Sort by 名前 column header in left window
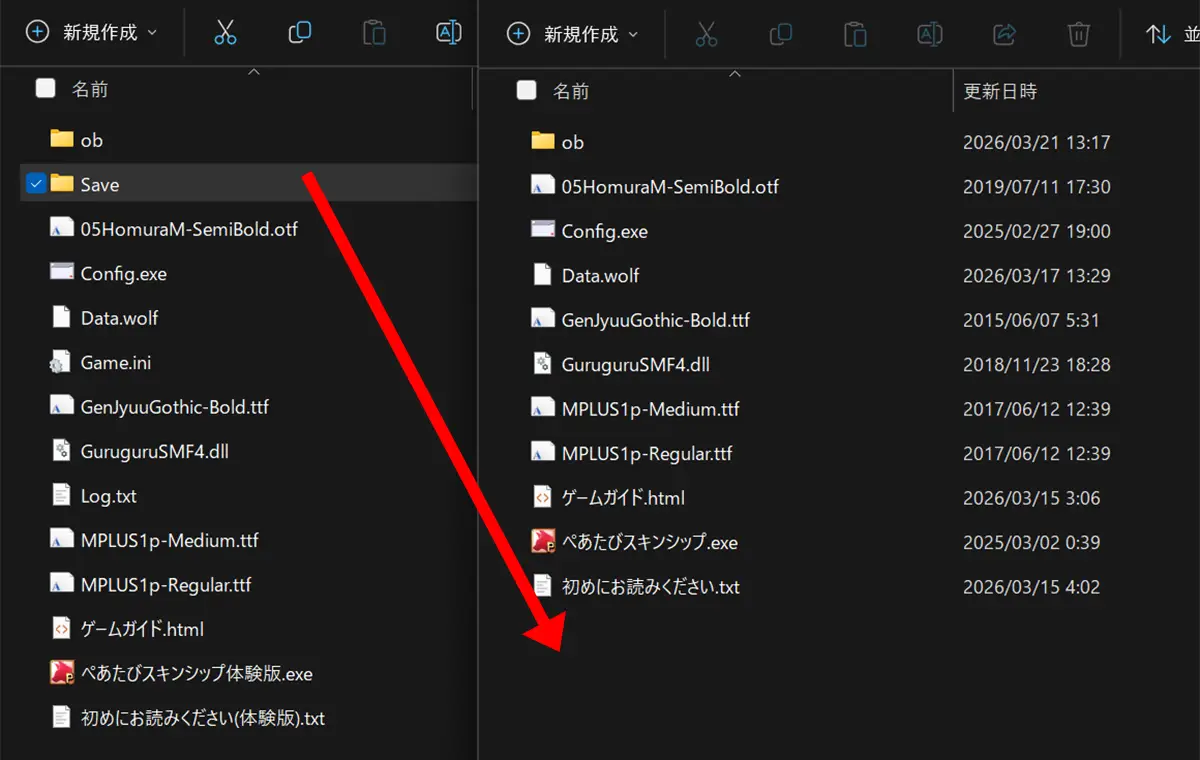Image resolution: width=1200 pixels, height=760 pixels. coord(90,89)
